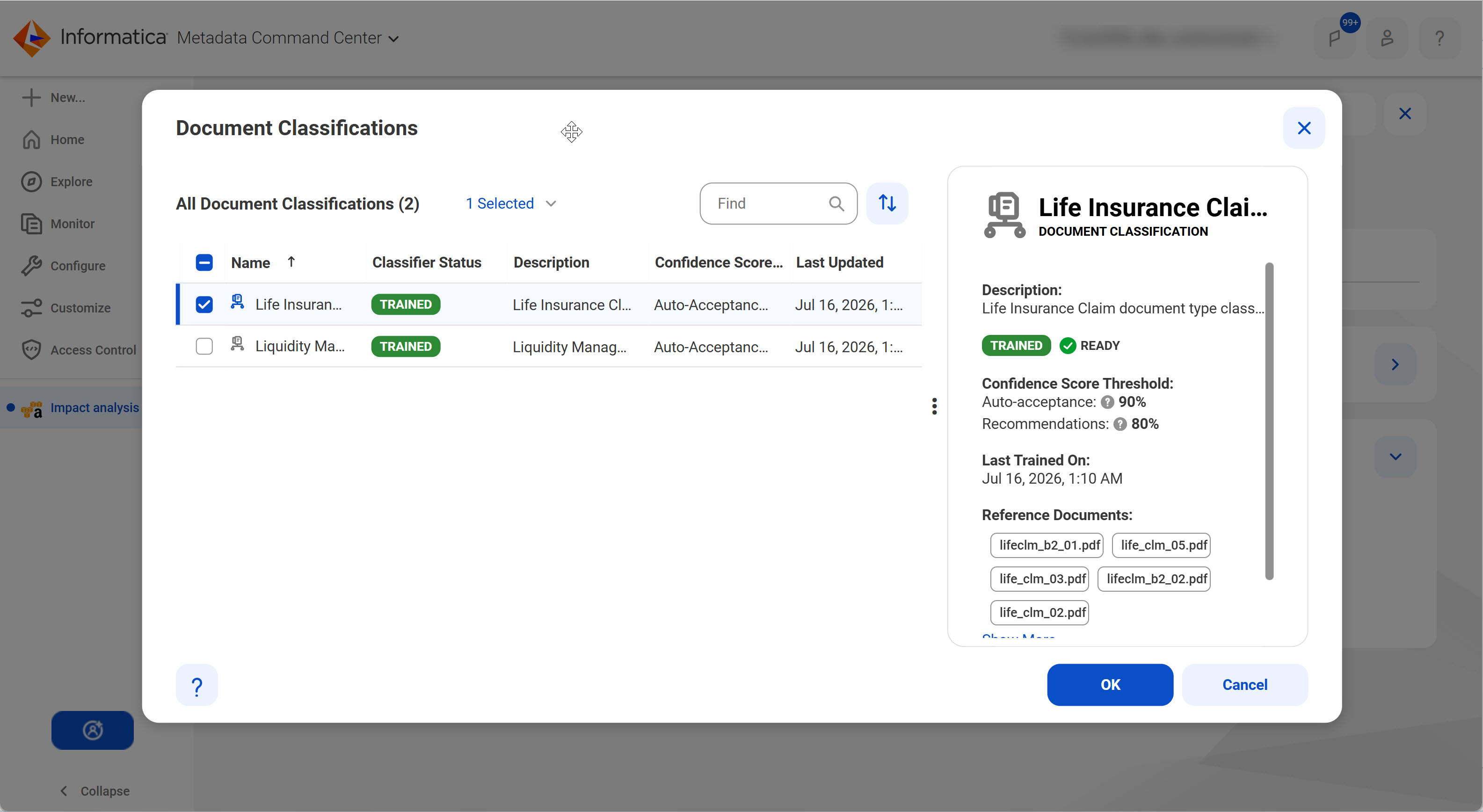
Task: Open the help question mark in the header
Action: click(1439, 38)
